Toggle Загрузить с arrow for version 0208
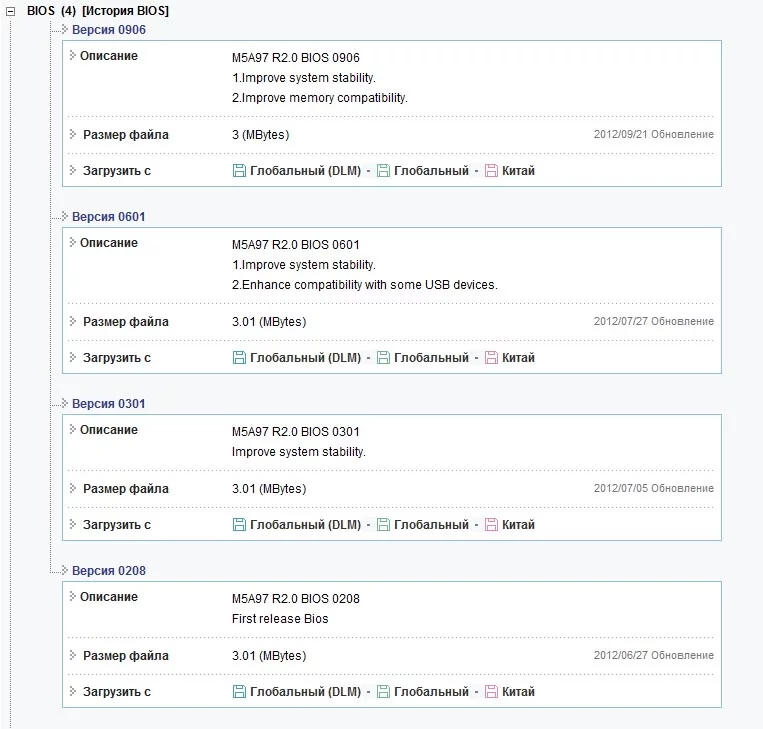This screenshot has height=729, width=763. point(73,691)
